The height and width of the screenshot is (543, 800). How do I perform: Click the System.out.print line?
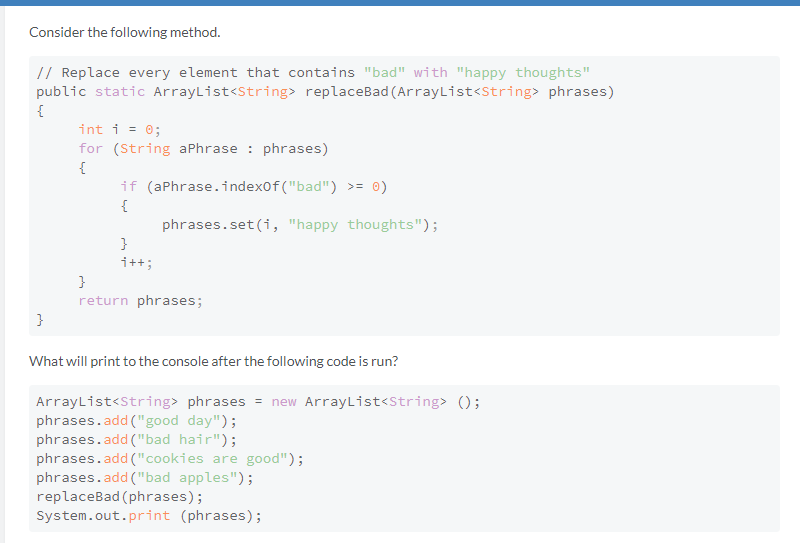(149, 516)
